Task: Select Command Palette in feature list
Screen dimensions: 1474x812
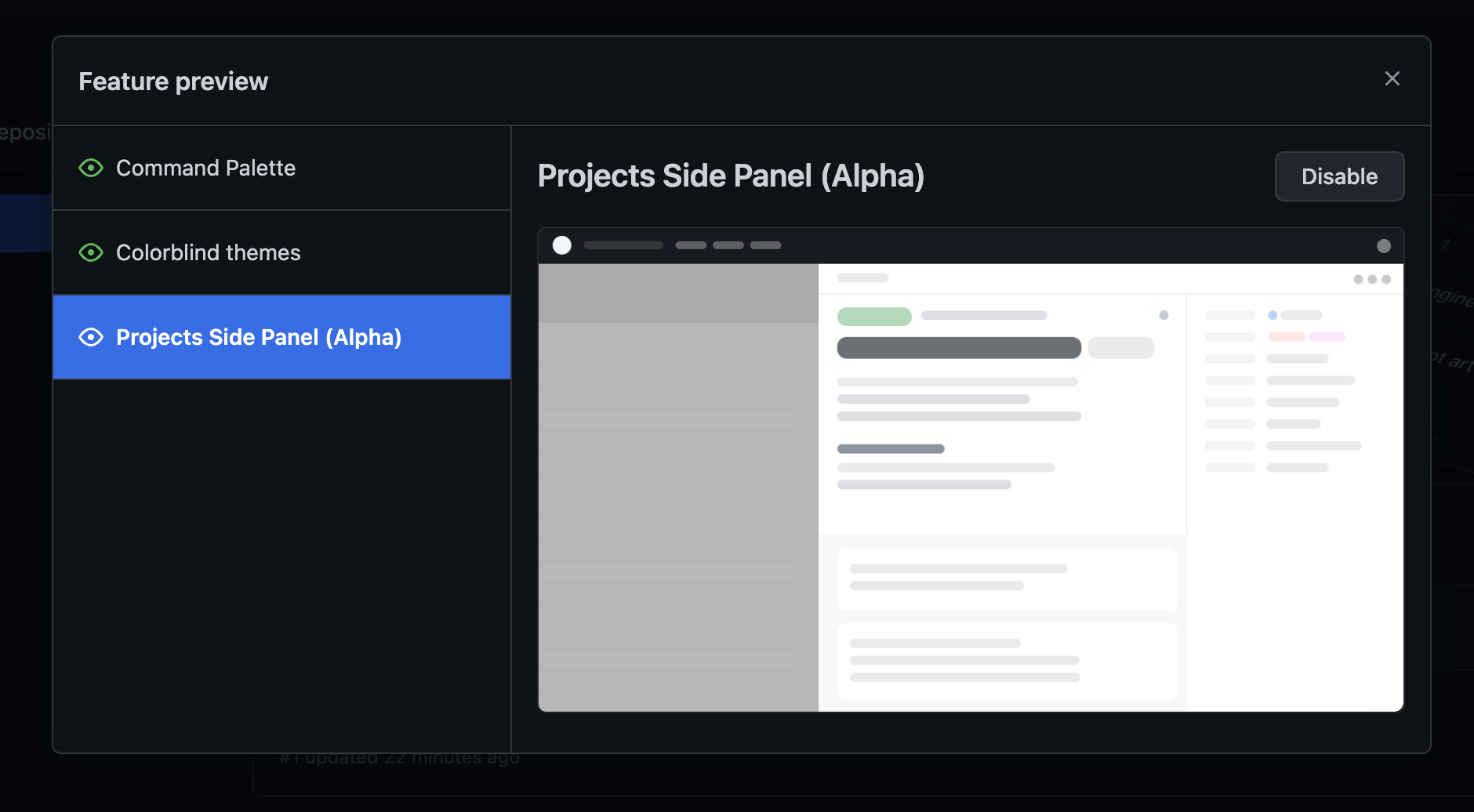Action: 282,168
